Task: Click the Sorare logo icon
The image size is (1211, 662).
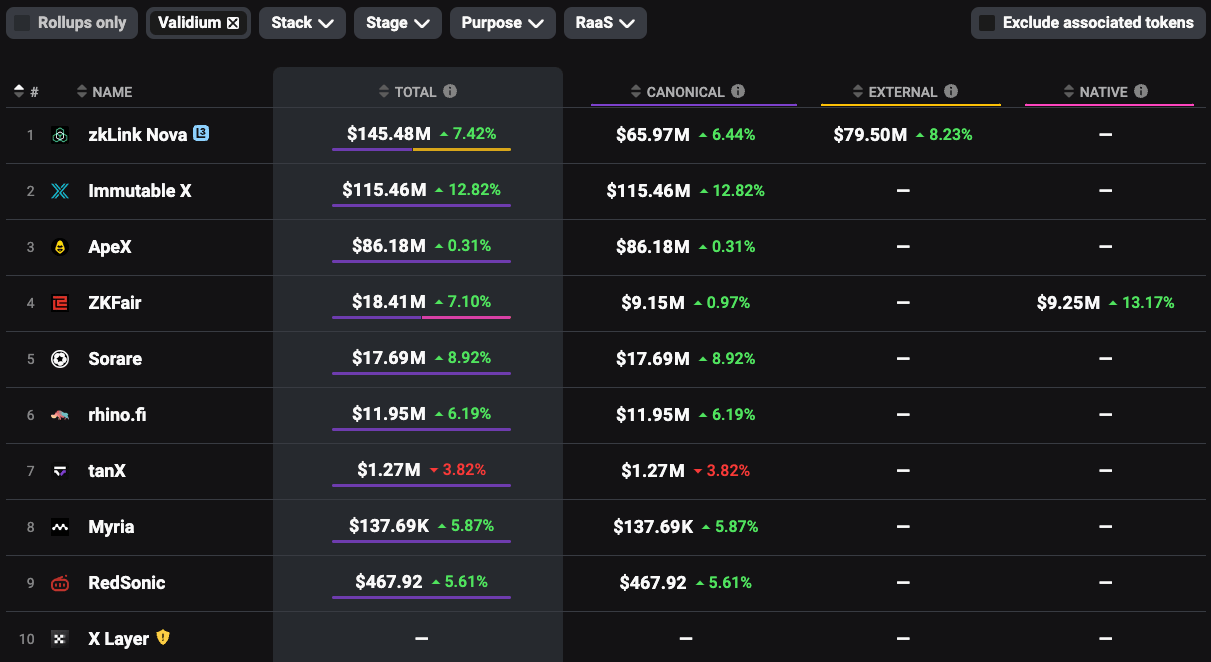Action: click(x=60, y=359)
